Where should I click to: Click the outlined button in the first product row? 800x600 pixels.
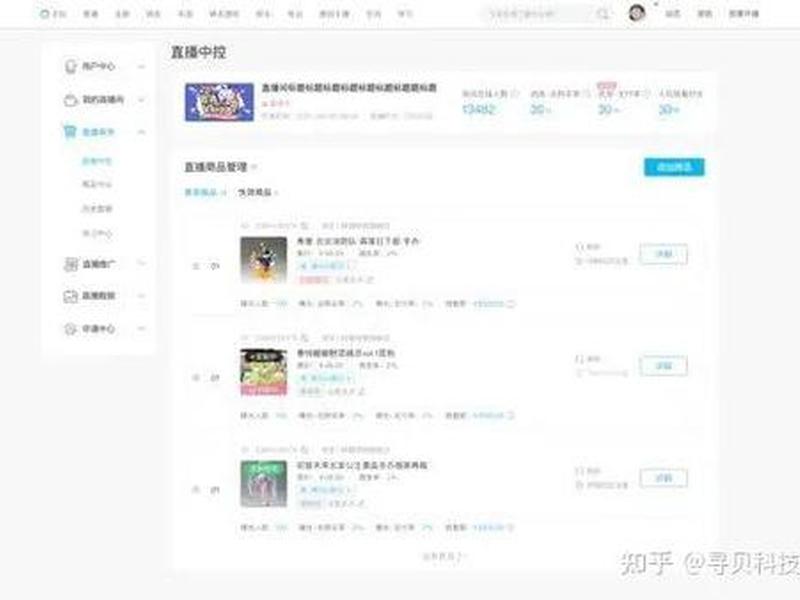(663, 254)
